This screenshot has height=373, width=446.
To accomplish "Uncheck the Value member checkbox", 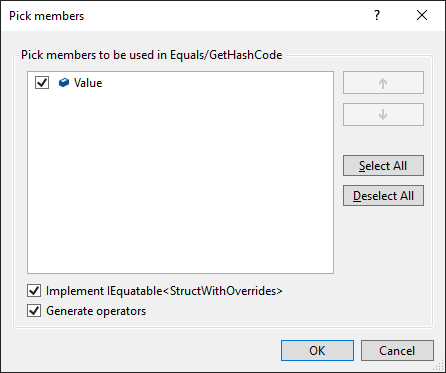I will tap(42, 82).
